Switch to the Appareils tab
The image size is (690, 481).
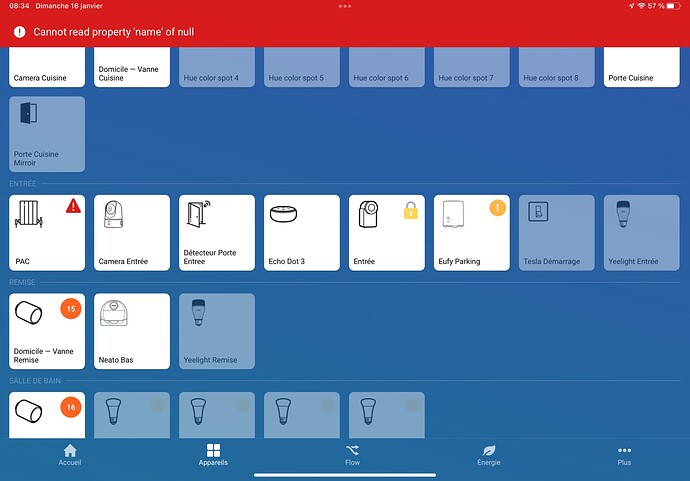point(213,455)
